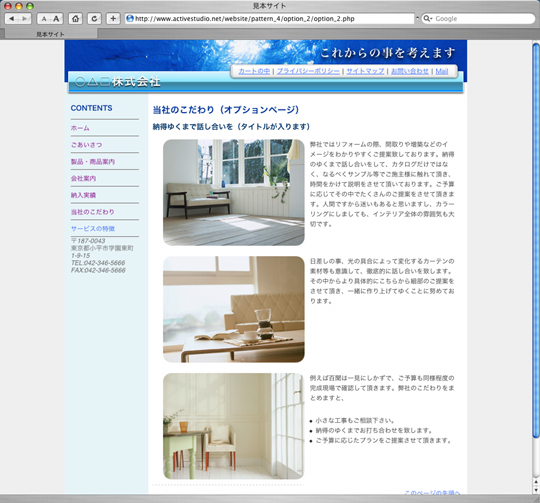The width and height of the screenshot is (540, 503).
Task: Add bookmark with the plus button
Action: click(x=113, y=19)
